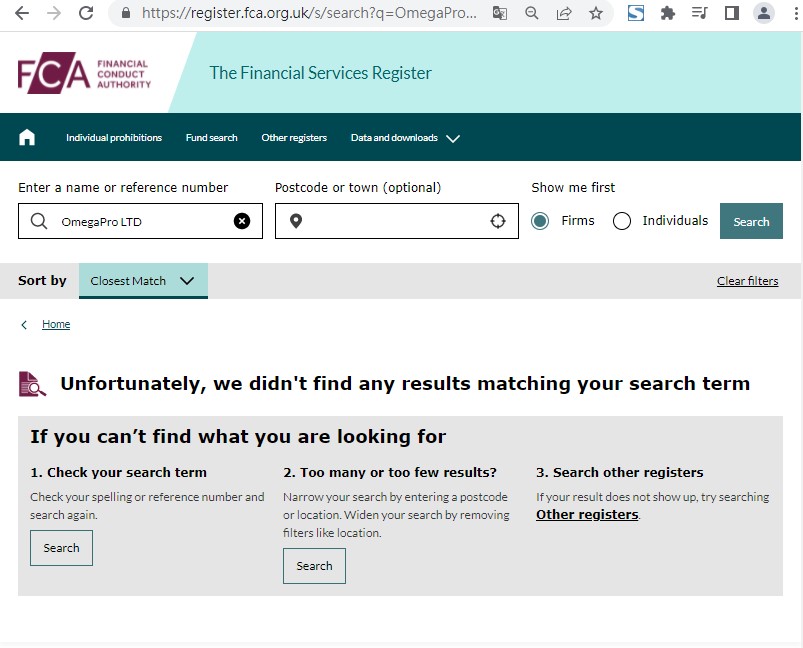Viewport: 803px width, 648px height.
Task: Use current location crosshair icon
Action: (498, 221)
